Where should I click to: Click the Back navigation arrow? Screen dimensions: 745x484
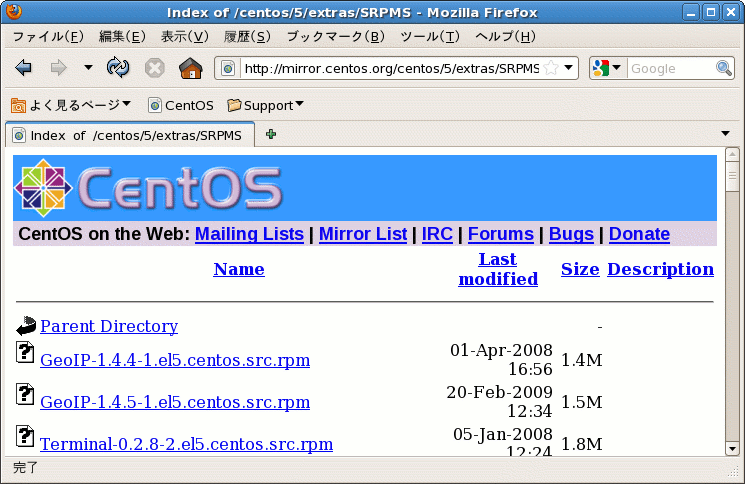click(24, 68)
